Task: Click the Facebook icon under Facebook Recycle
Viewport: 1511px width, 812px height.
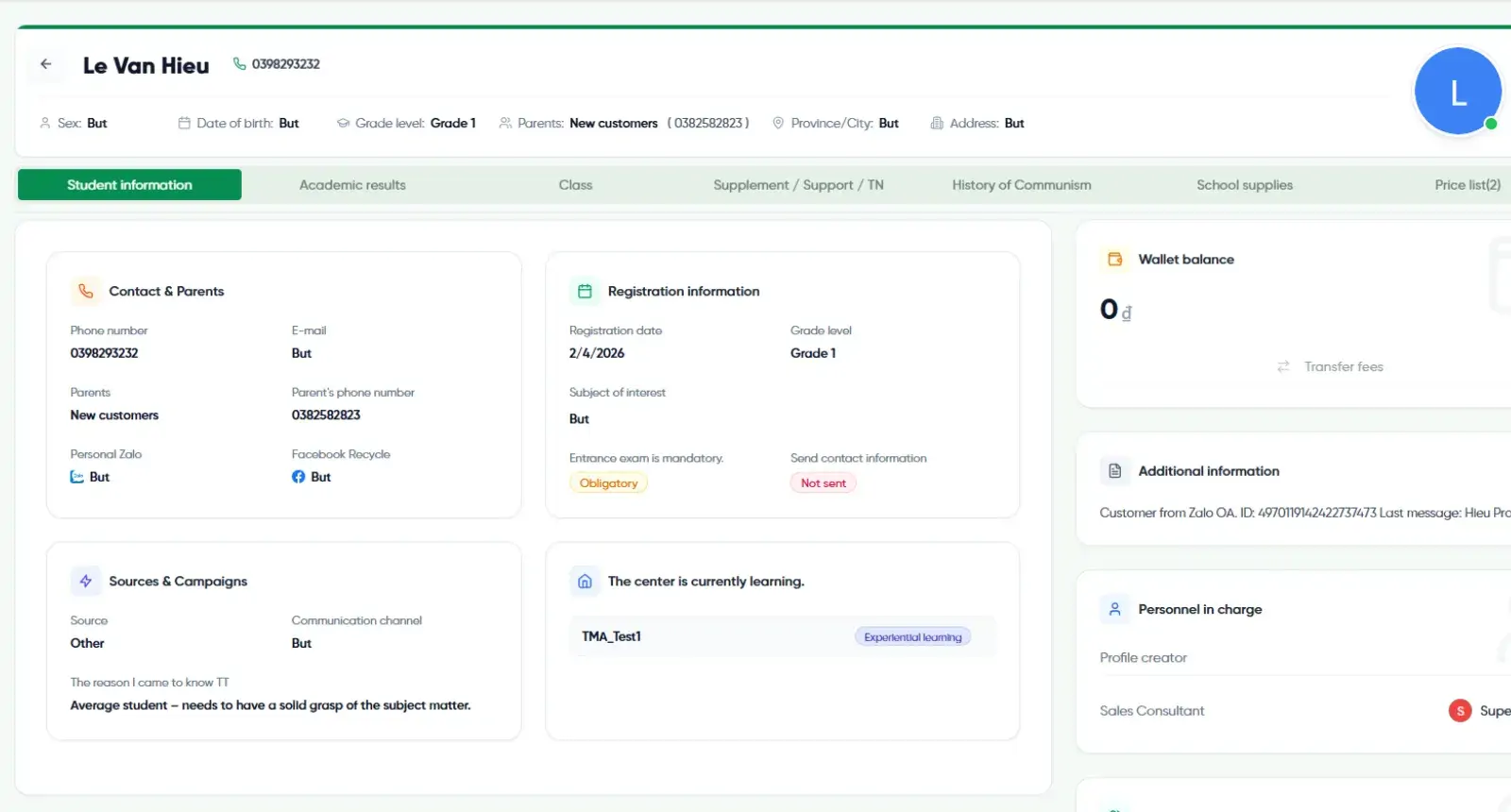Action: 298,477
